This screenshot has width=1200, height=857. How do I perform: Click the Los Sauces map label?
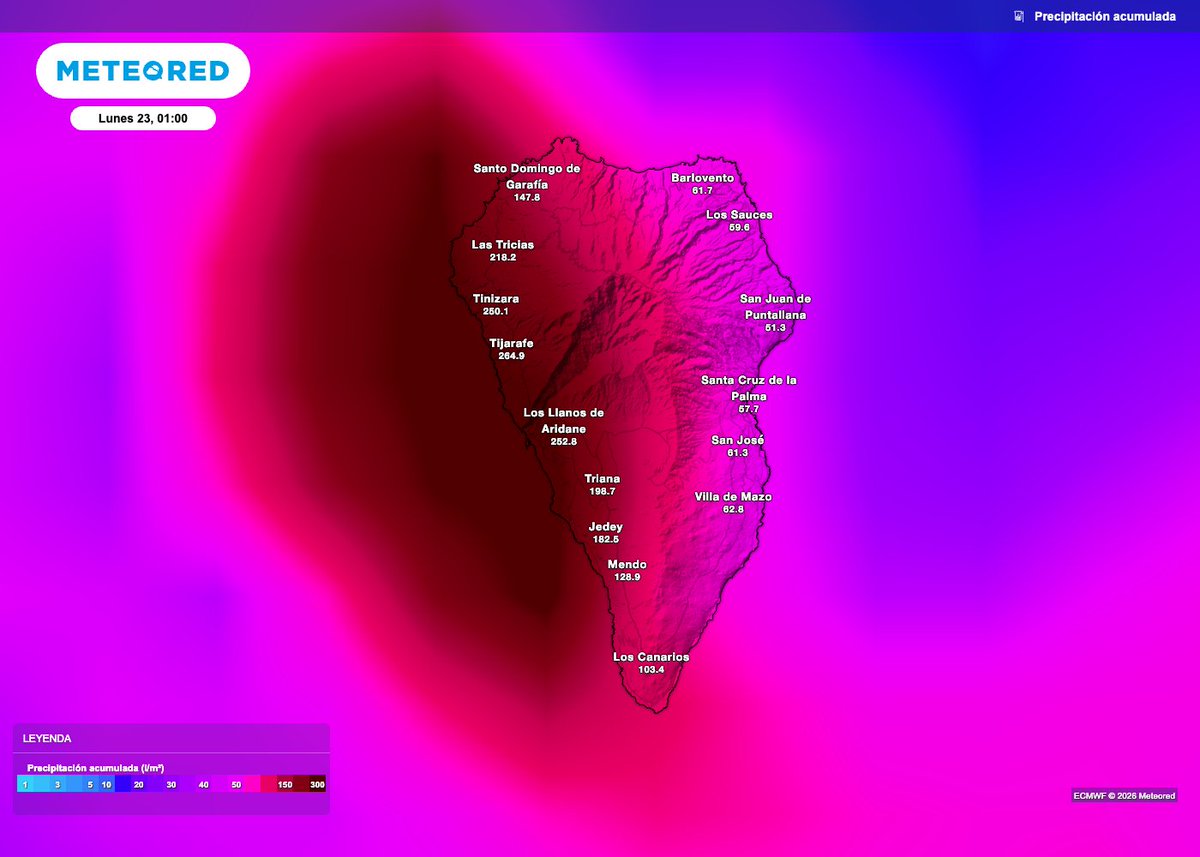pos(739,215)
